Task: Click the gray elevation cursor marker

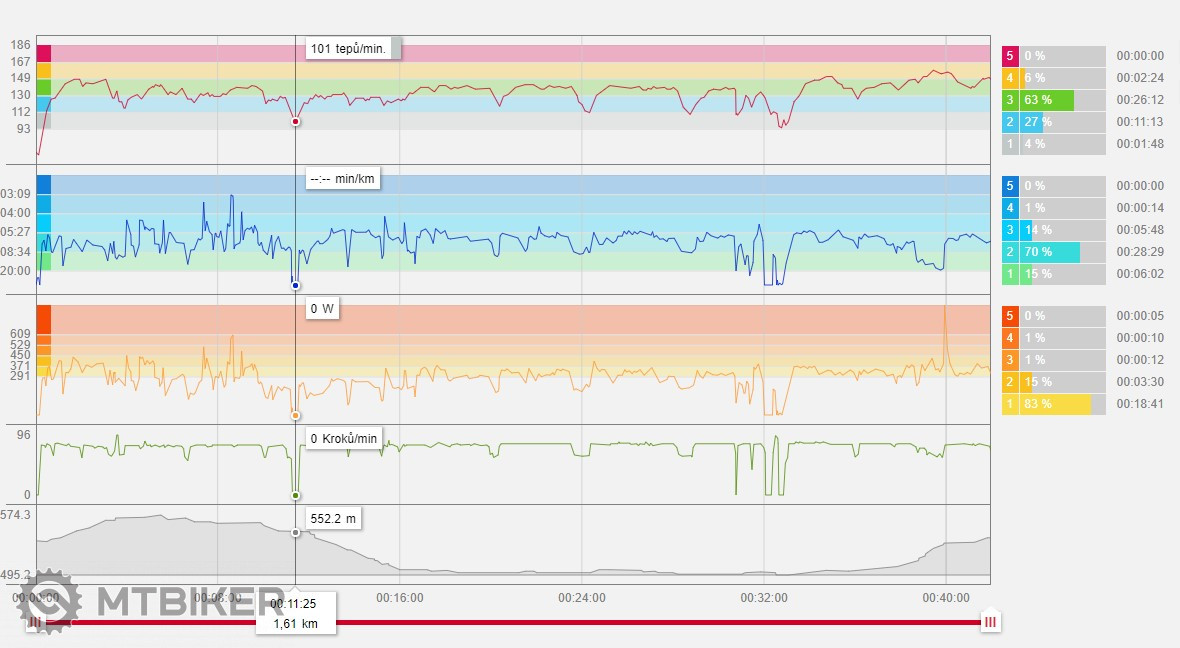Action: [x=295, y=533]
